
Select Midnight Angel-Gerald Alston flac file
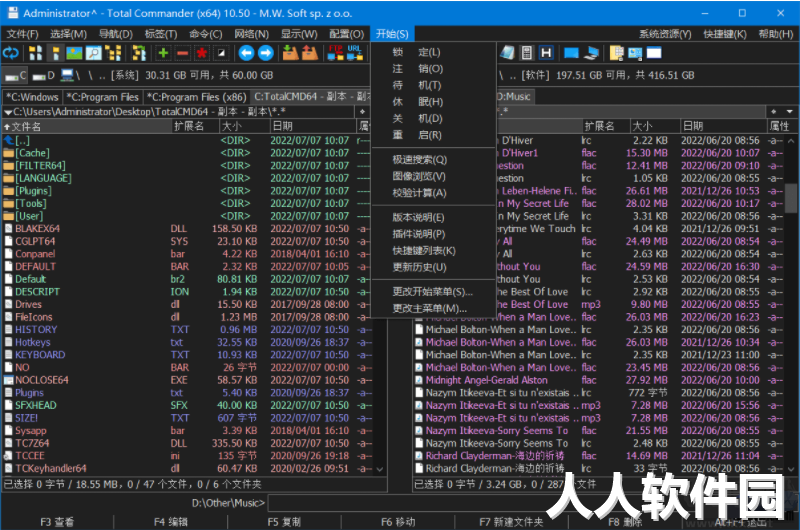pos(598,380)
